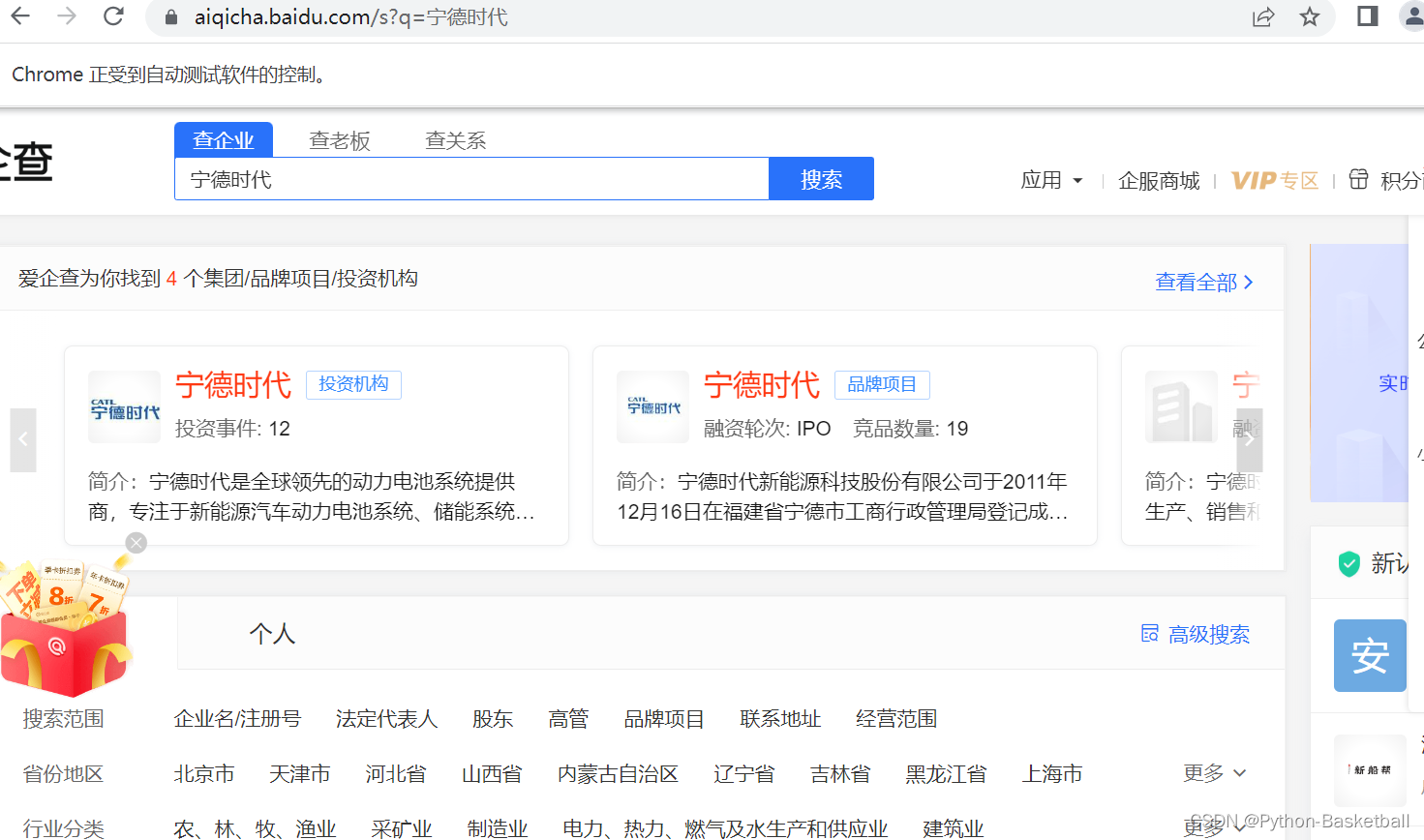
Task: Filter industry by 电力、热力、燃气及水生产和供应业
Action: [x=725, y=828]
